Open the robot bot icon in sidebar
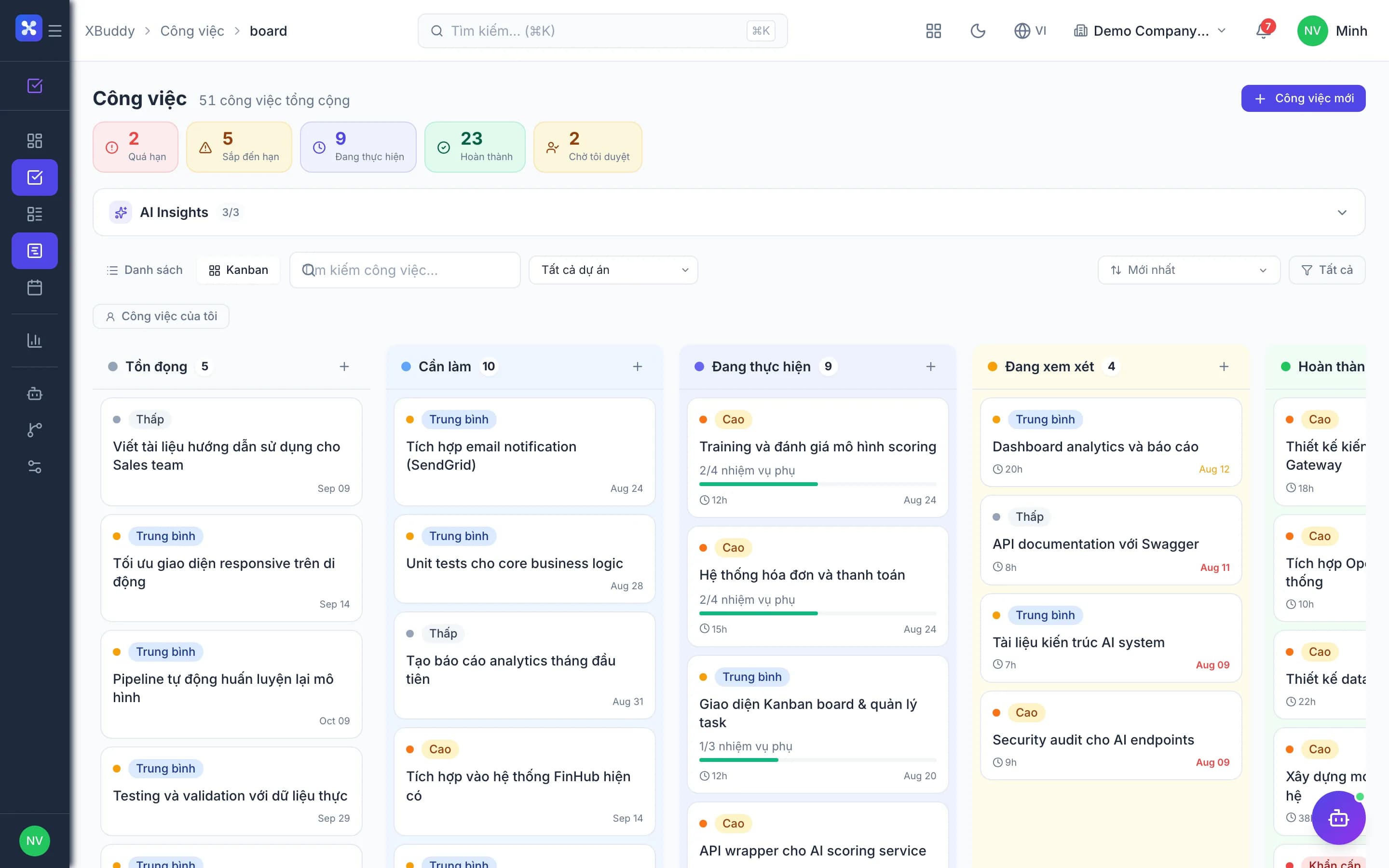Image resolution: width=1389 pixels, height=868 pixels. click(x=34, y=393)
